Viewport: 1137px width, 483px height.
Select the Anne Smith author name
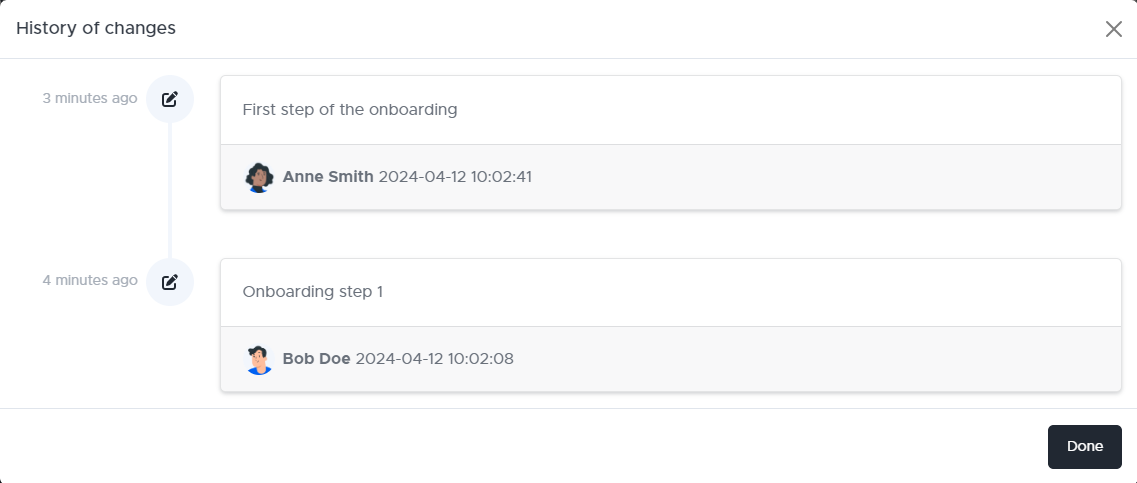tap(328, 177)
